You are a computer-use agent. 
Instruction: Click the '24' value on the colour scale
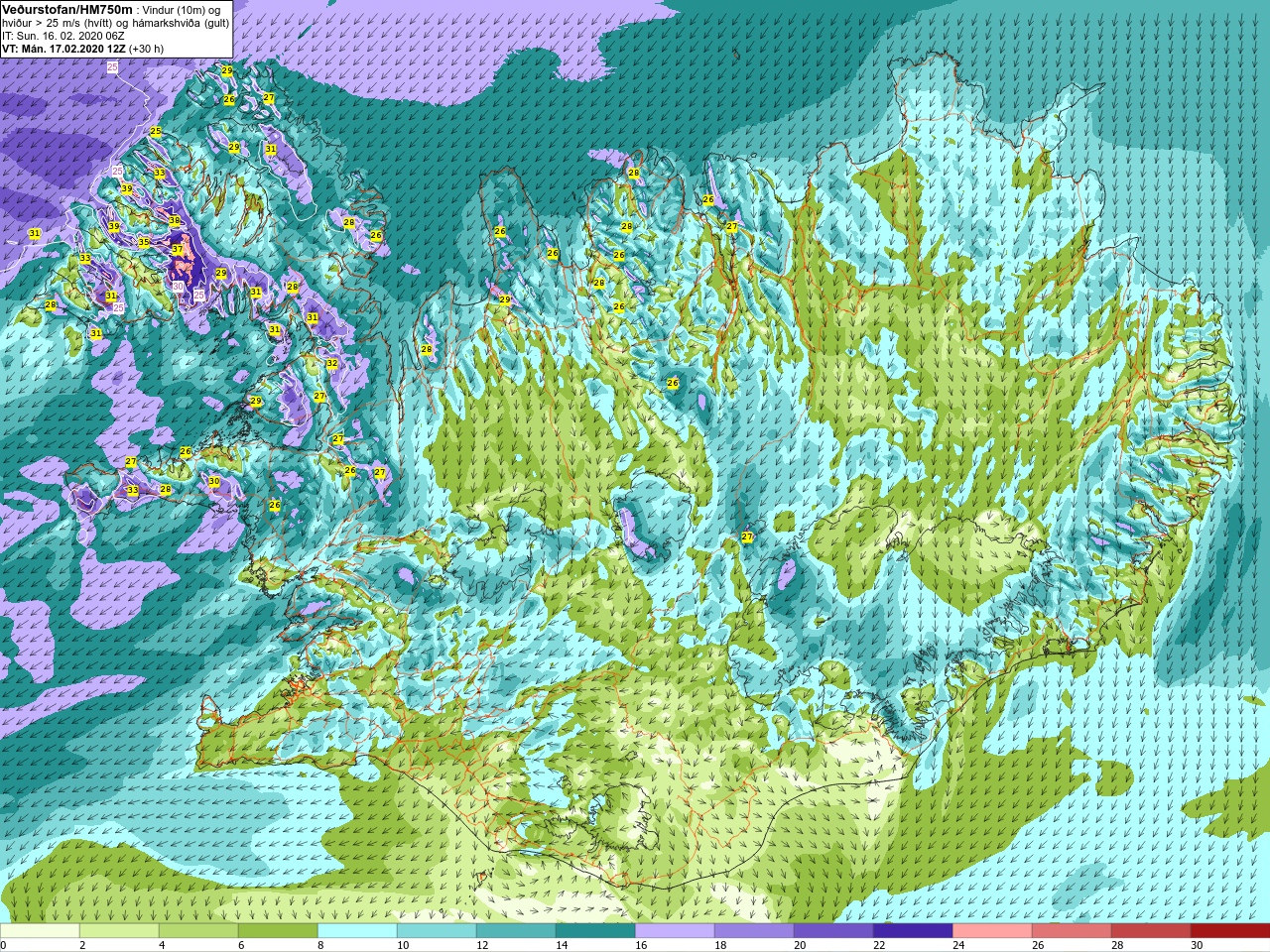(x=958, y=945)
